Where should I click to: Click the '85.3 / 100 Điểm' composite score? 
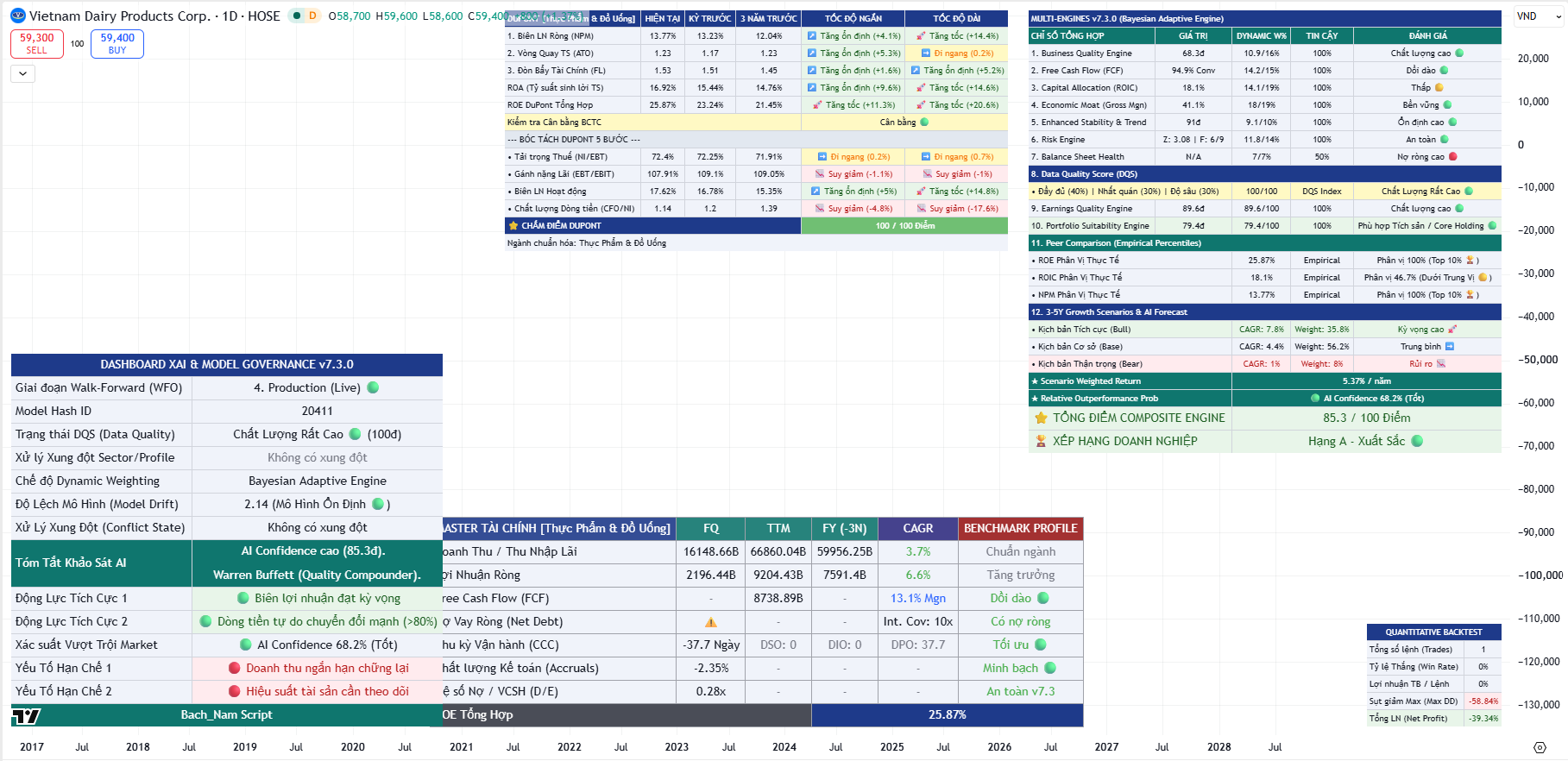(1367, 418)
